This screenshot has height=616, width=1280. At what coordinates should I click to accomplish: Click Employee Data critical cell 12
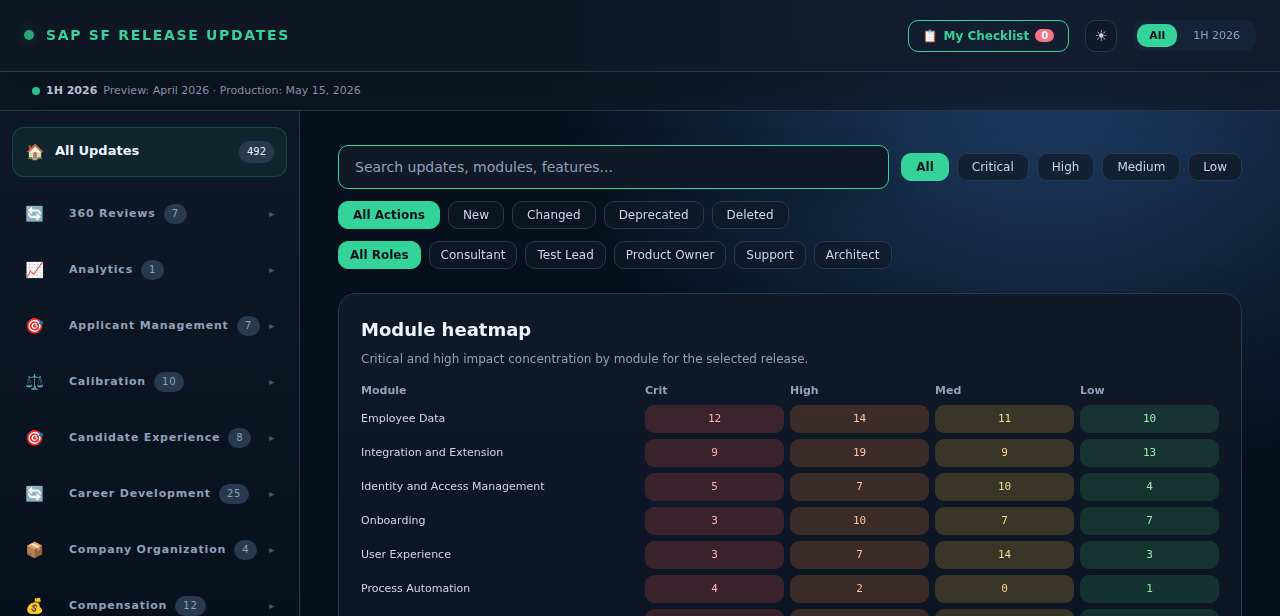[714, 419]
